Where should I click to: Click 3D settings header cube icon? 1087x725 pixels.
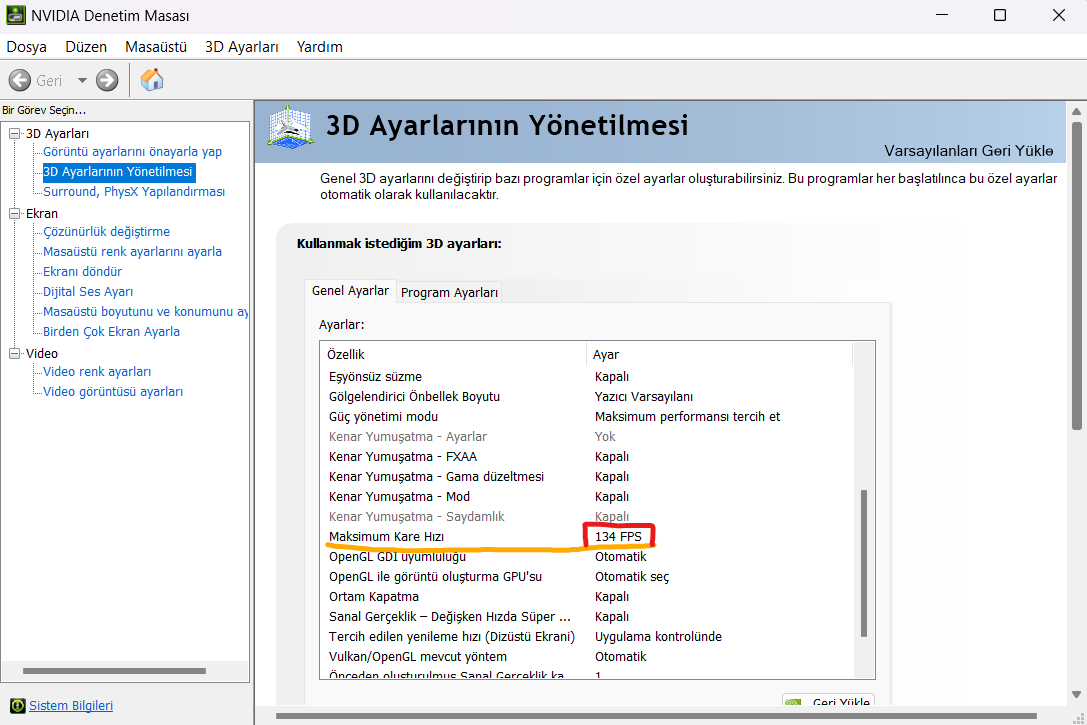click(x=290, y=127)
